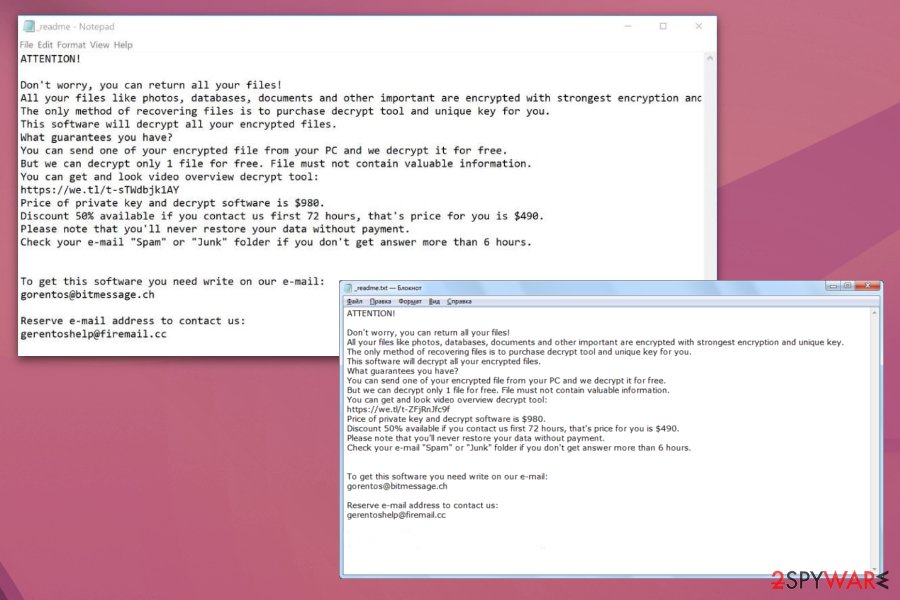Close the _readme - Notepad window
Viewport: 900px width, 600px height.
pos(699,26)
